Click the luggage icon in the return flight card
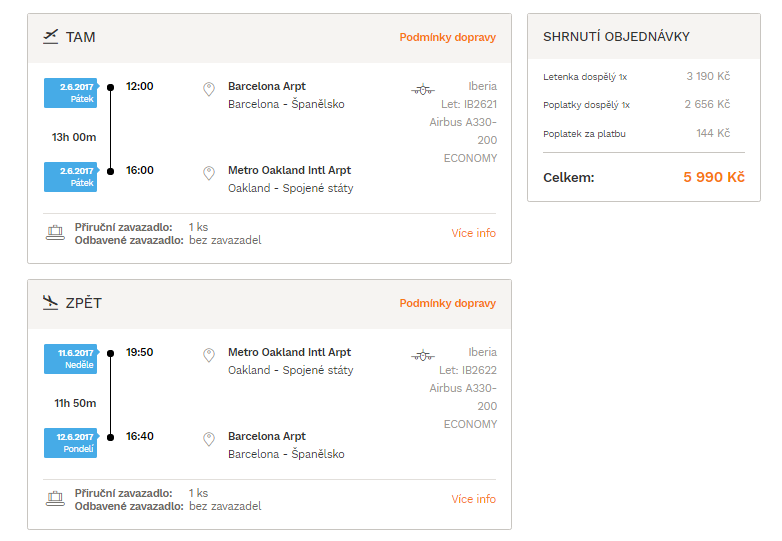Image resolution: width=782 pixels, height=541 pixels. pos(55,499)
